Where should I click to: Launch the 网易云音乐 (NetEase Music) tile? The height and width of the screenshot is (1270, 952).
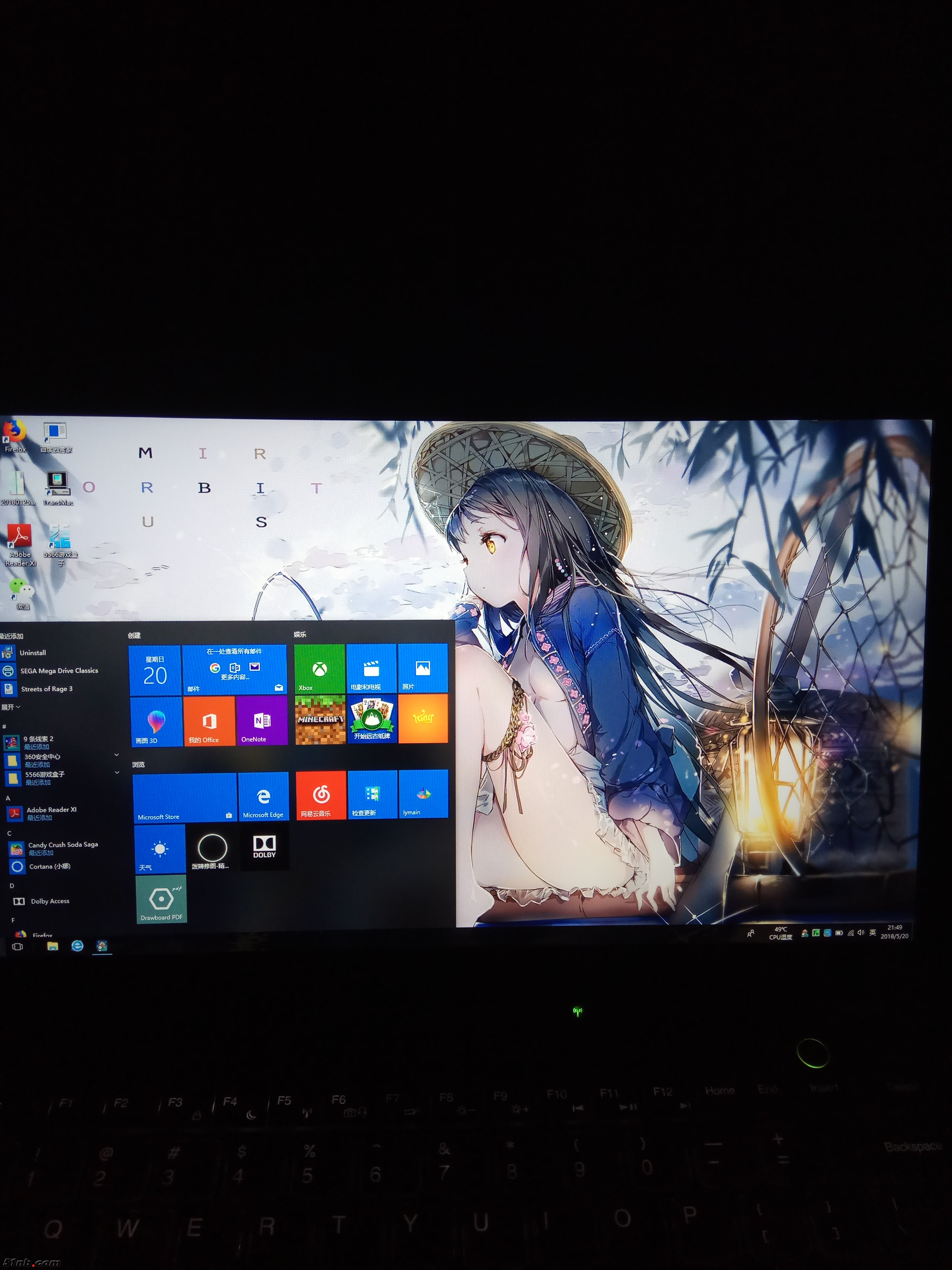321,795
